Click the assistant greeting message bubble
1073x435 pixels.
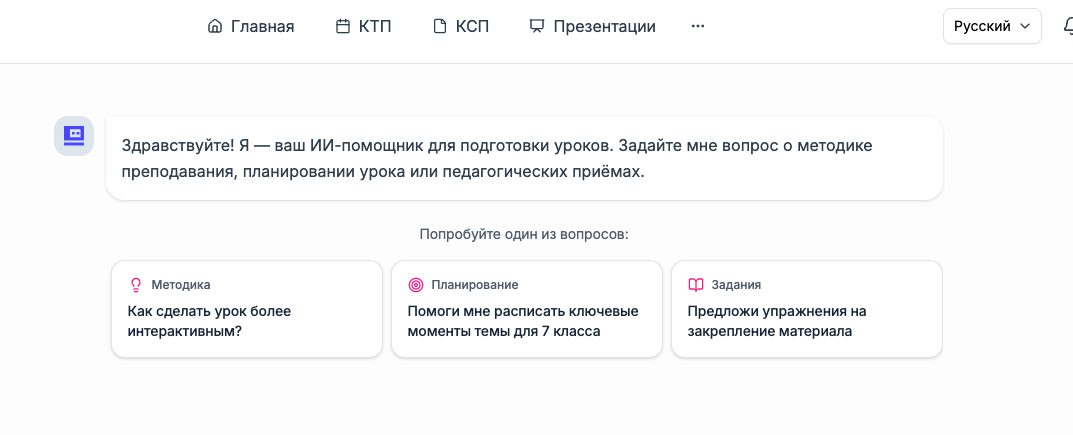tap(524, 158)
